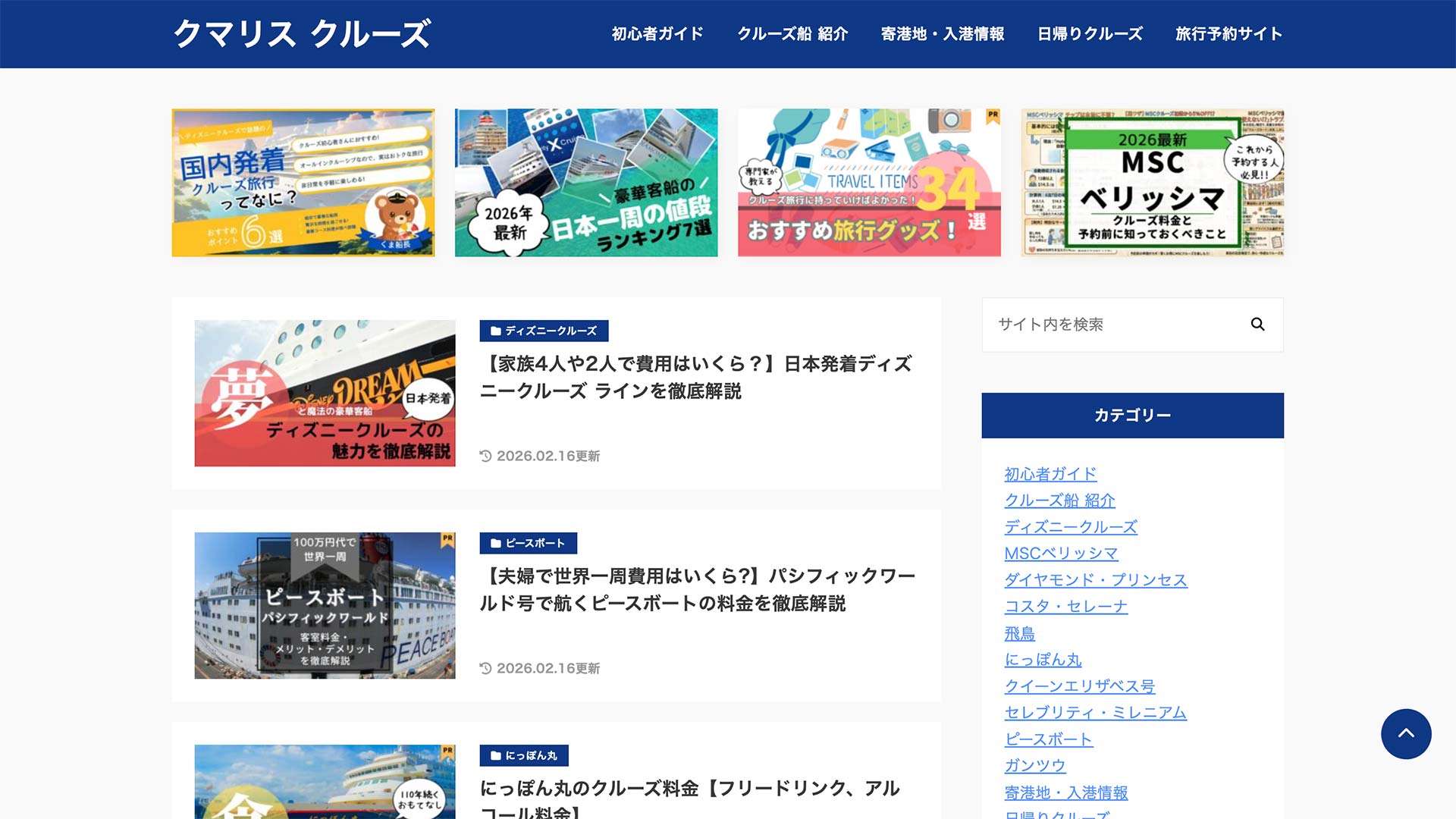Select クイーンエリザベス号 category link

1079,686
